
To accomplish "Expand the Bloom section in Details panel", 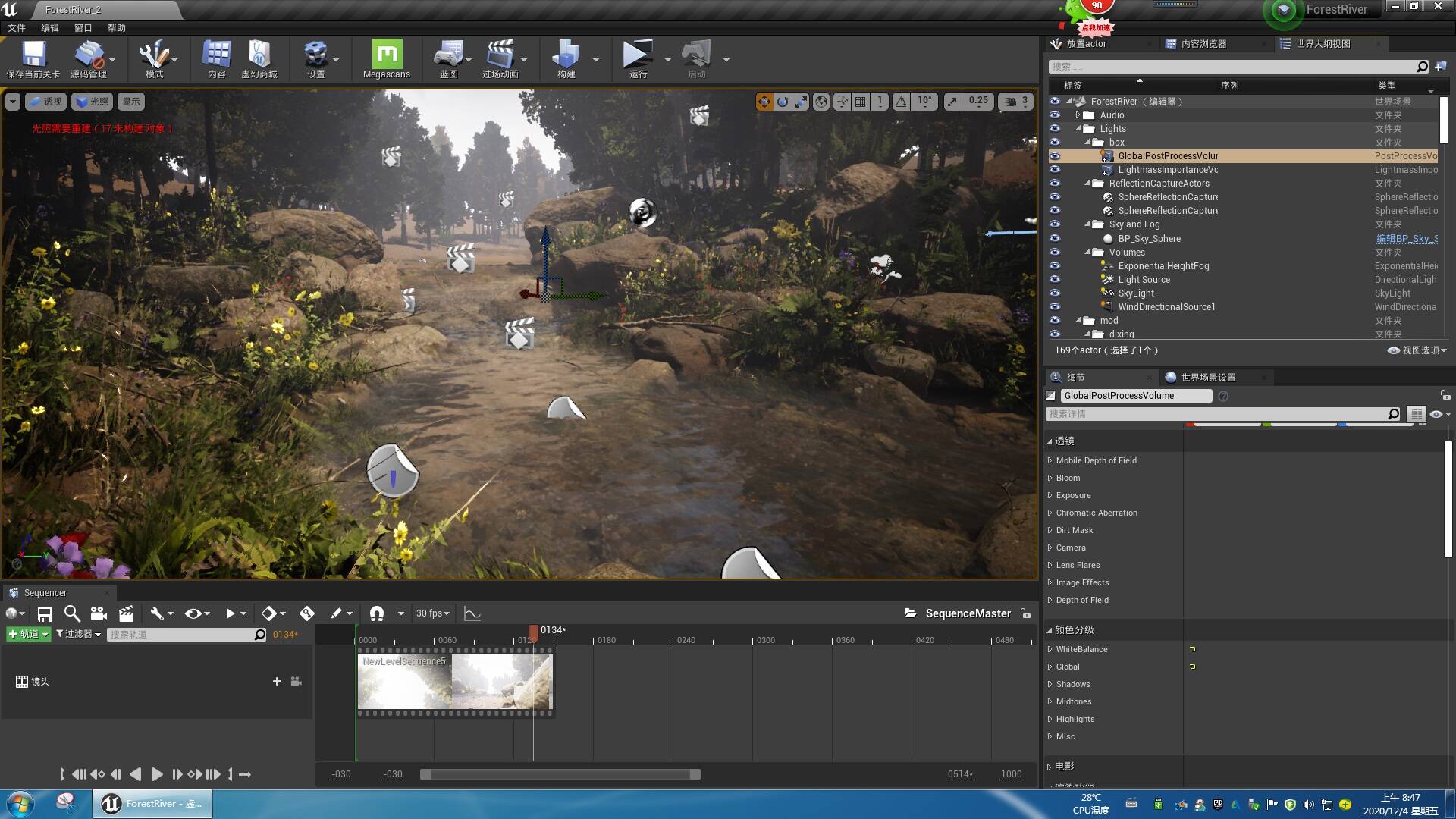I will [x=1050, y=478].
